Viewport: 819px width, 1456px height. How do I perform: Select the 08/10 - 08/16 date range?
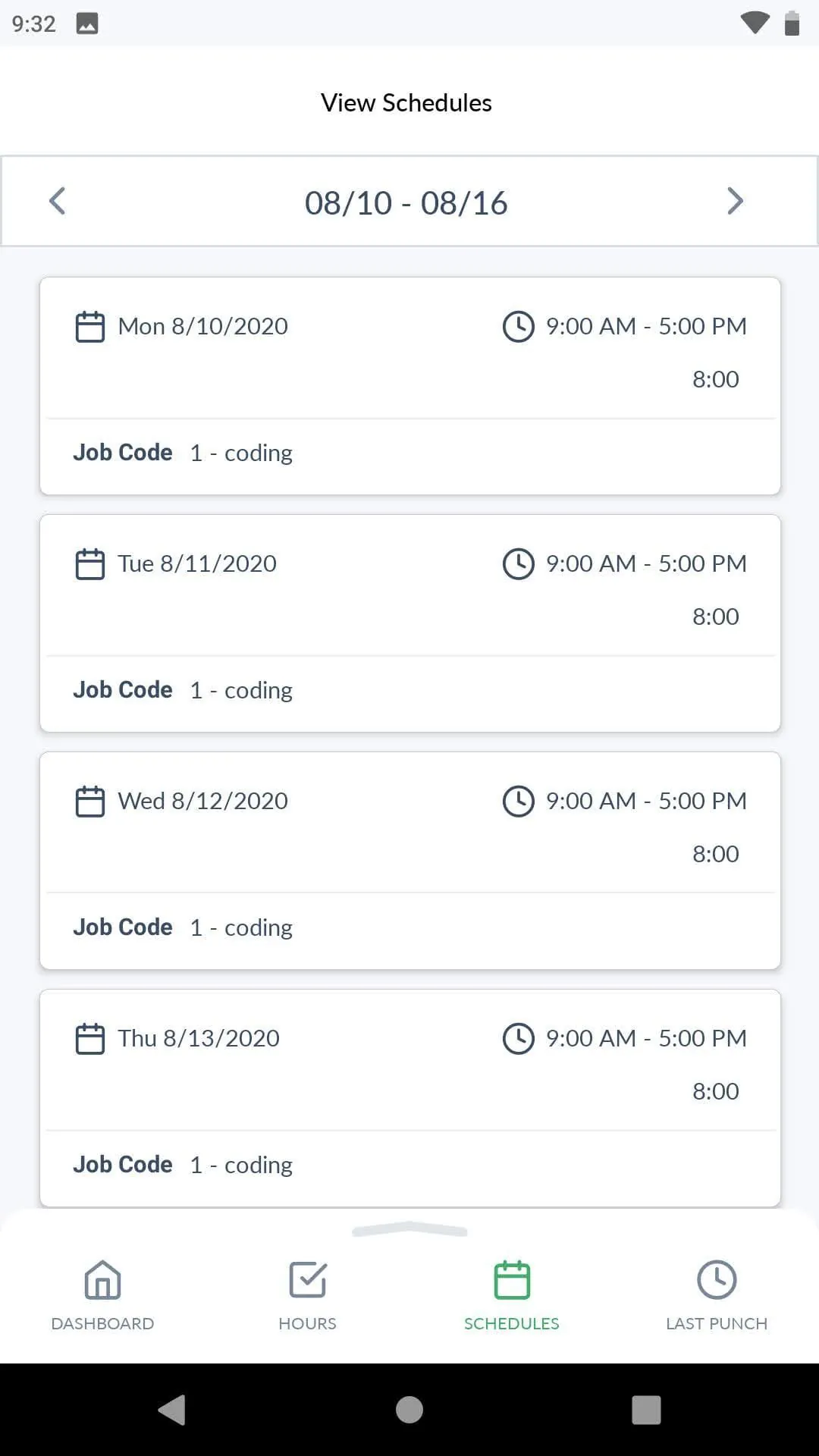click(406, 203)
